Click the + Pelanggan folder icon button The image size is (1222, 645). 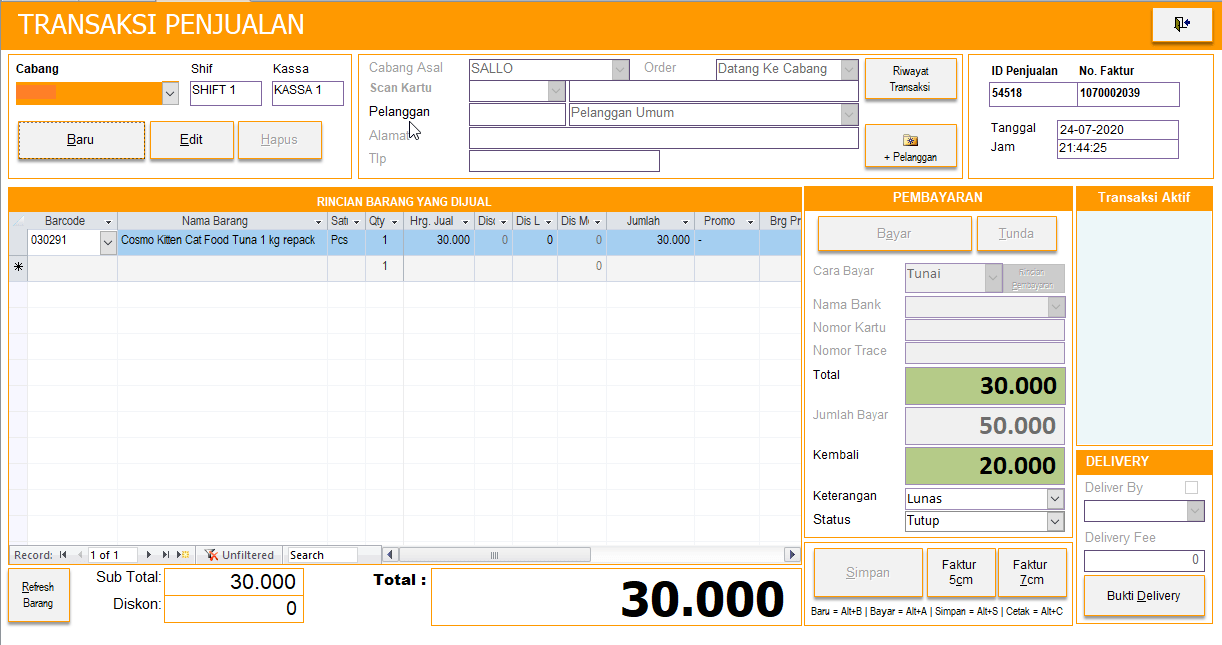910,147
